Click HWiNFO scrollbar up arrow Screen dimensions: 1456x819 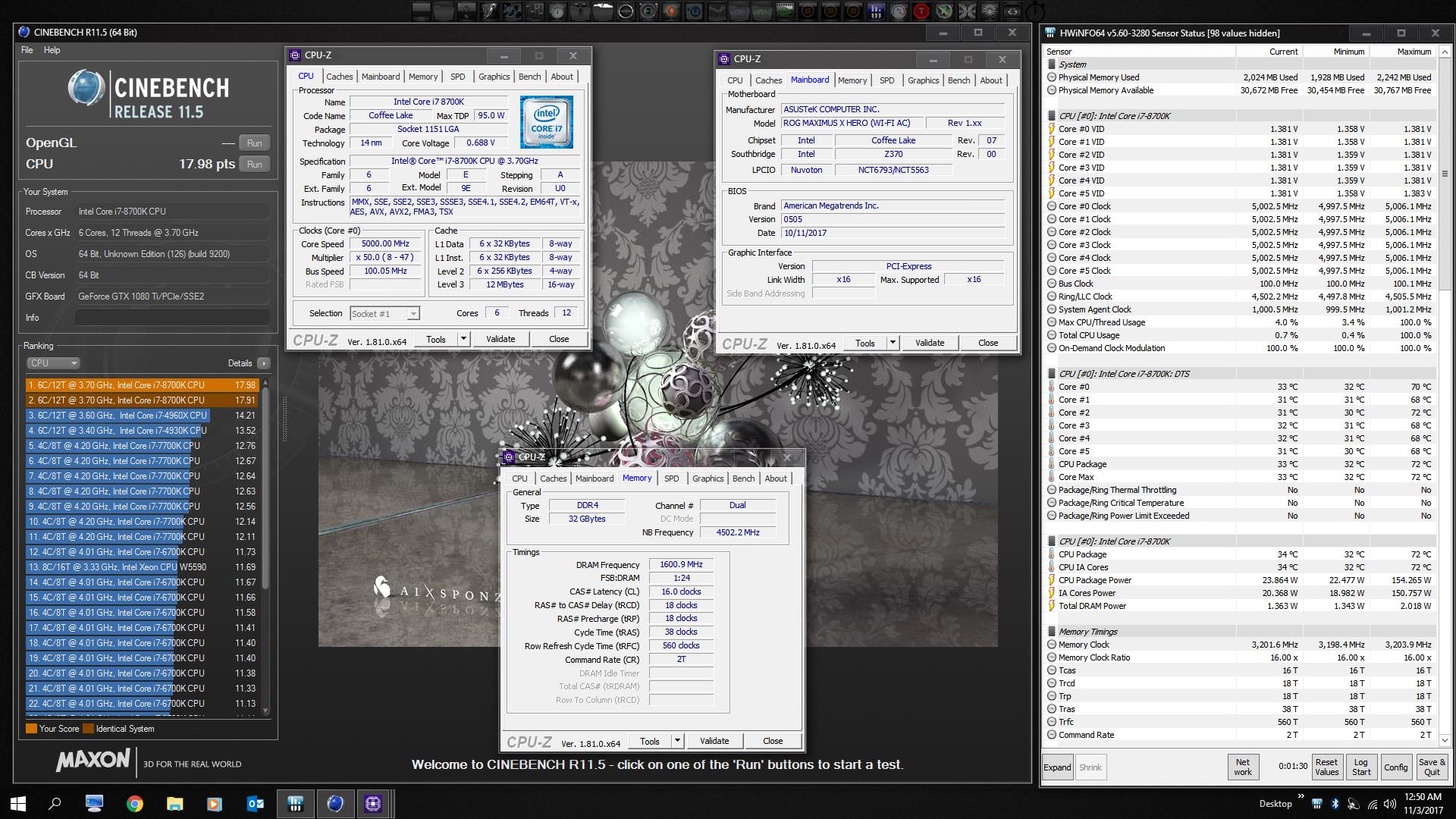pyautogui.click(x=1445, y=52)
